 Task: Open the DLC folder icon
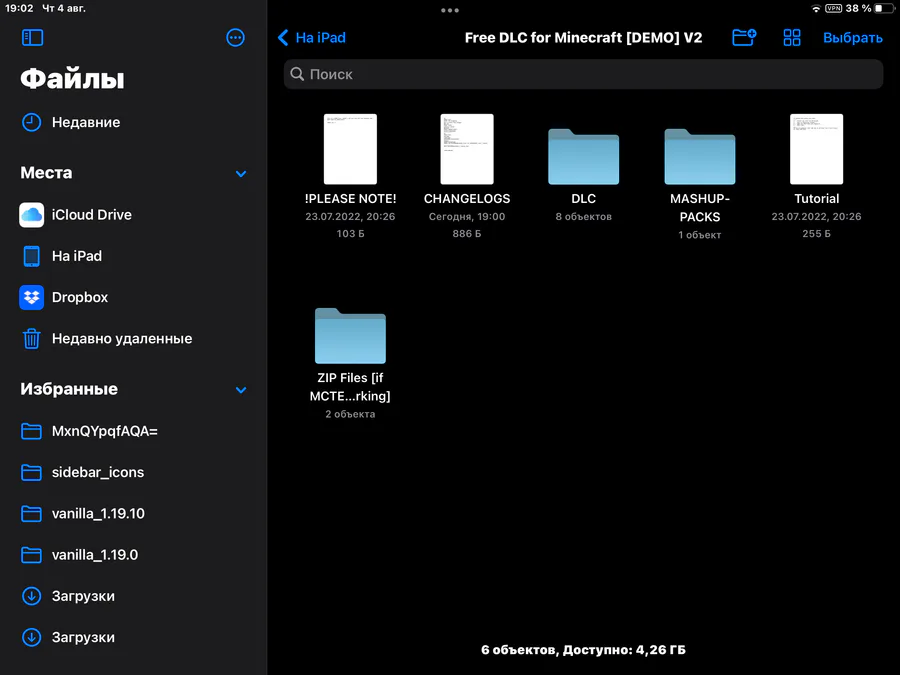coord(583,157)
